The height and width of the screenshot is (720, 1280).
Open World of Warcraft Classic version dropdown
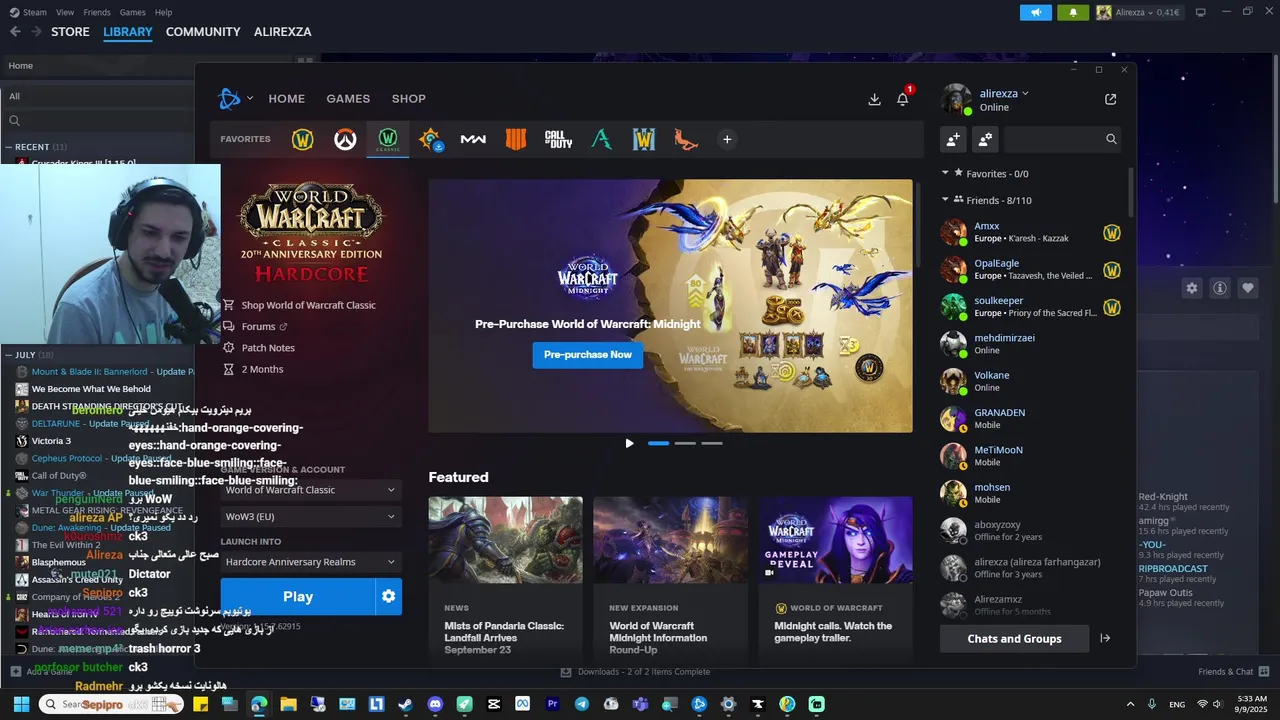tap(311, 490)
